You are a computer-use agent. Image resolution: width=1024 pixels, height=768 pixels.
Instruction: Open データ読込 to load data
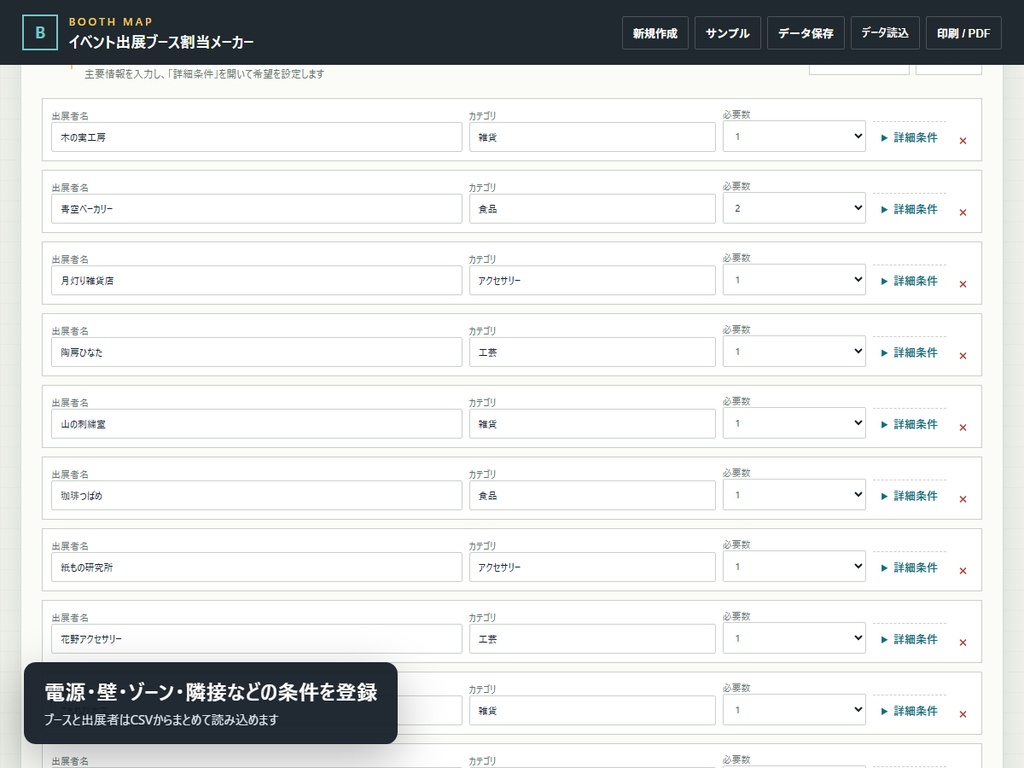(885, 33)
